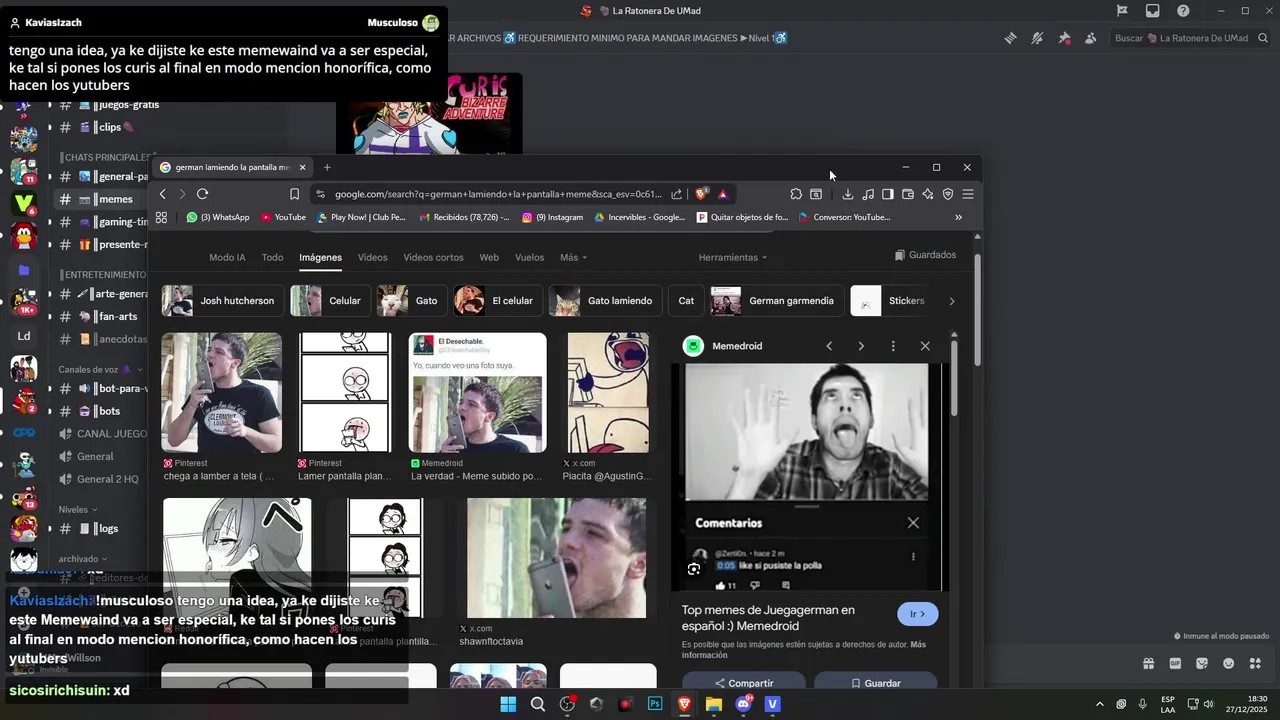Open Discord GIF picker
The width and height of the screenshot is (1280, 720).
pyautogui.click(x=1175, y=663)
